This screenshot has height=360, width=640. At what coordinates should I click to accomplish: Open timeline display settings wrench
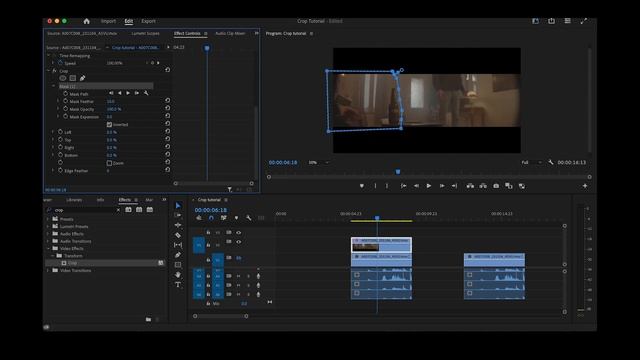point(249,218)
